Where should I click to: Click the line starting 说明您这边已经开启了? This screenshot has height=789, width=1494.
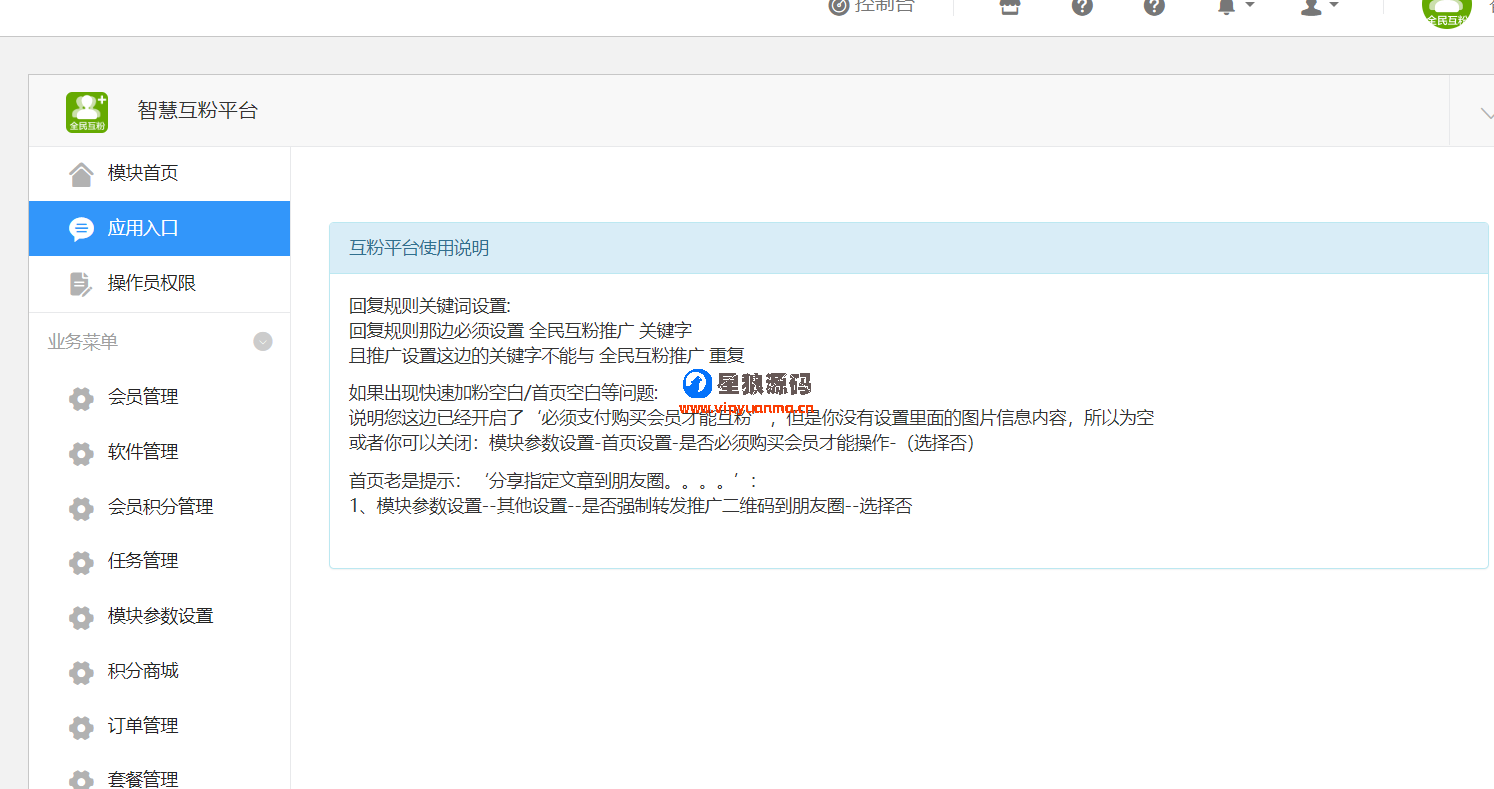coord(751,417)
